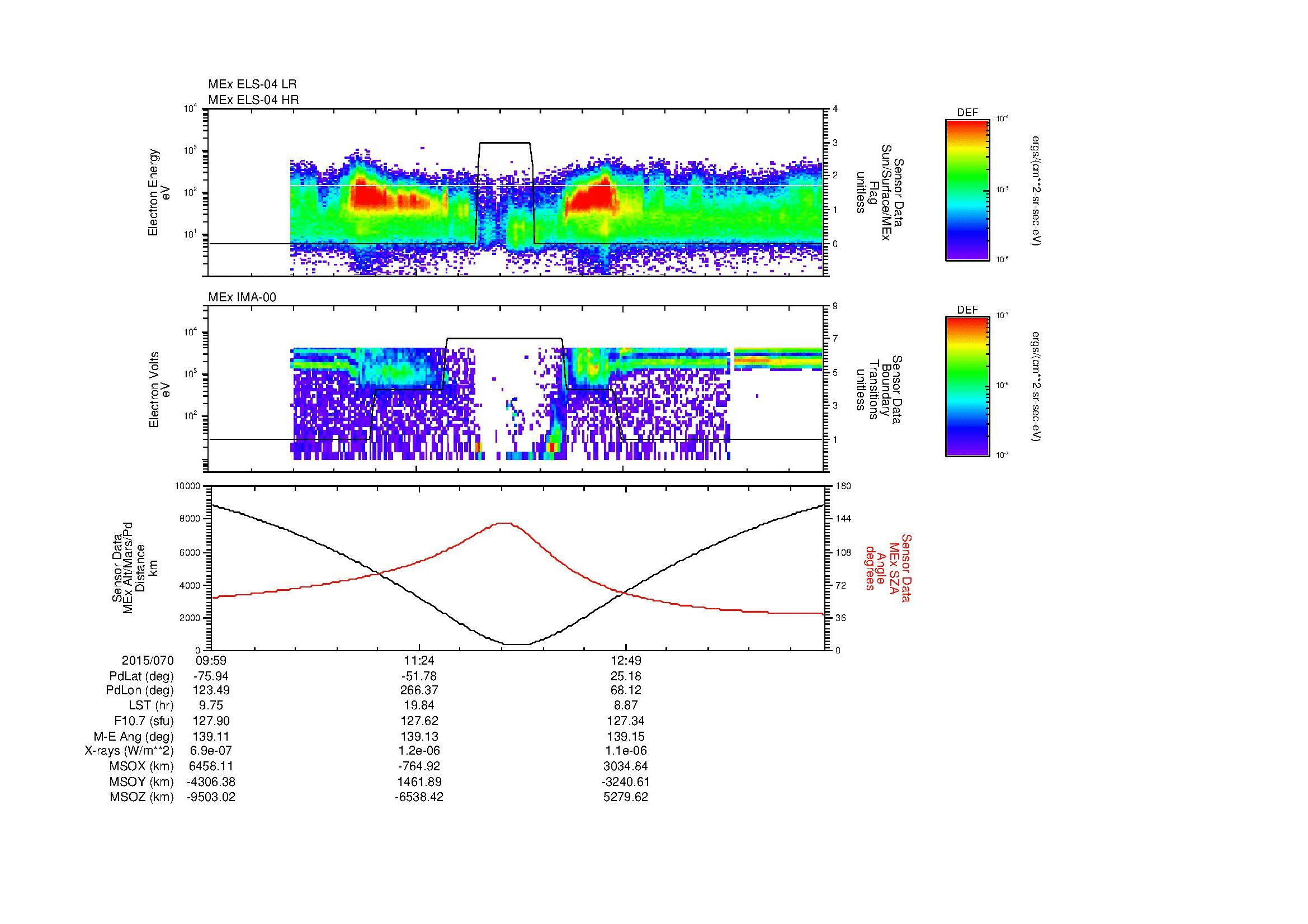Screen dimensions: 1308x924
Task: Click the 'MSOZ (km)' row label
Action: [x=141, y=797]
